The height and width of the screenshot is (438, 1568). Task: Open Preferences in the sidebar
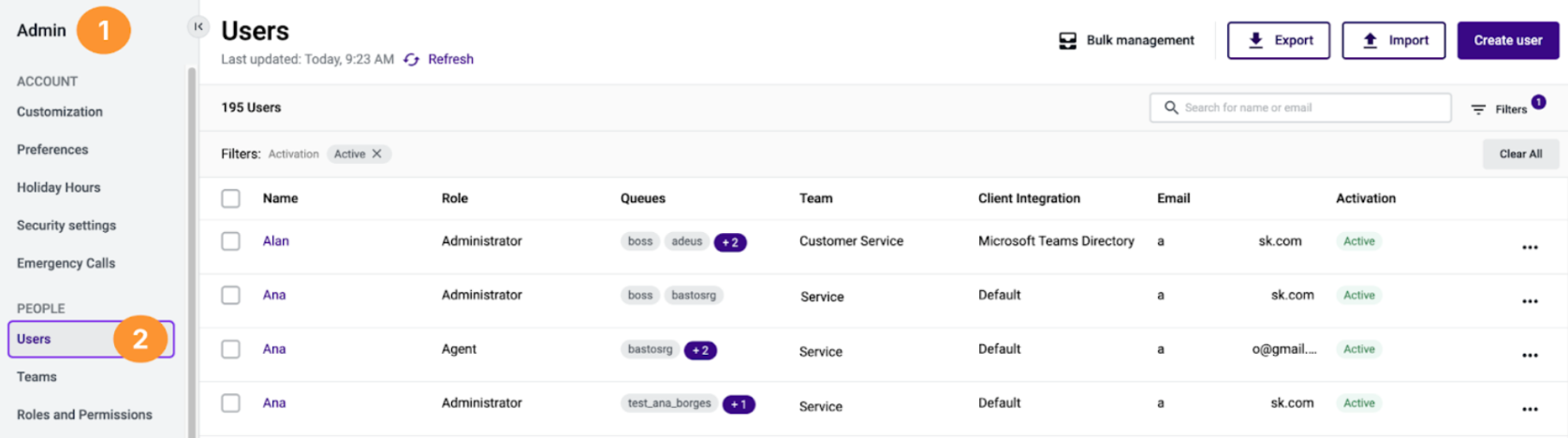[52, 150]
